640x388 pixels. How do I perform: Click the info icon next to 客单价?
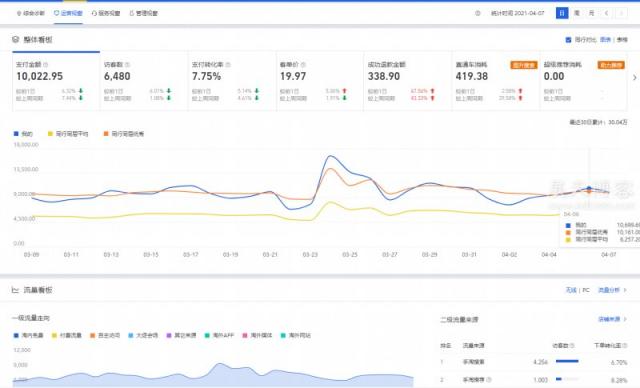[x=303, y=65]
